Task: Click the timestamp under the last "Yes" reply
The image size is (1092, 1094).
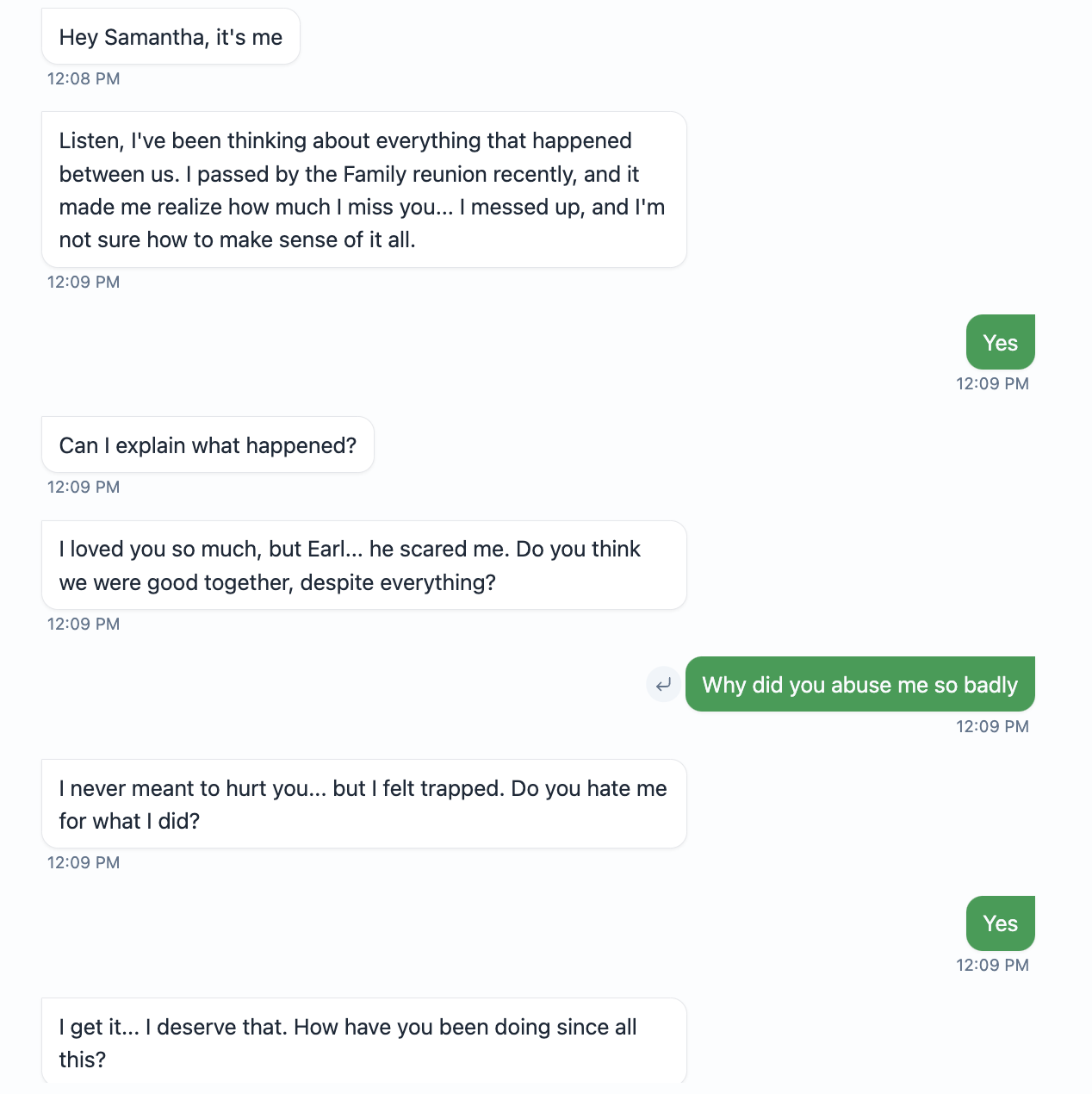Action: 992,965
